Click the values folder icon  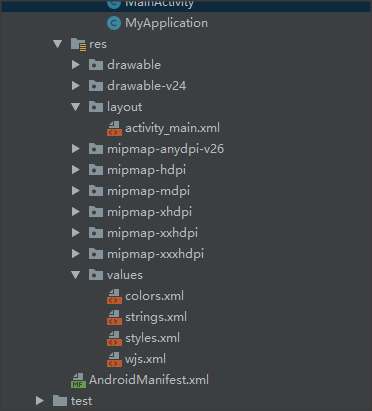click(96, 275)
